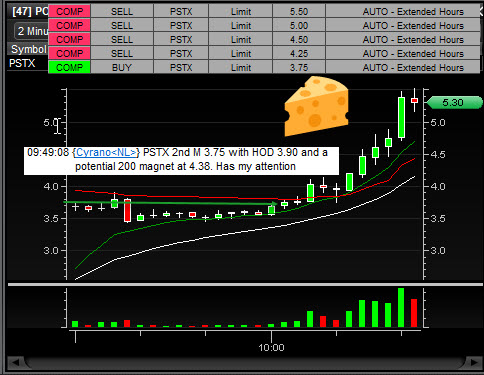484x375 pixels.
Task: Click the COMP status of the 5.50 sell order
Action: tap(69, 11)
